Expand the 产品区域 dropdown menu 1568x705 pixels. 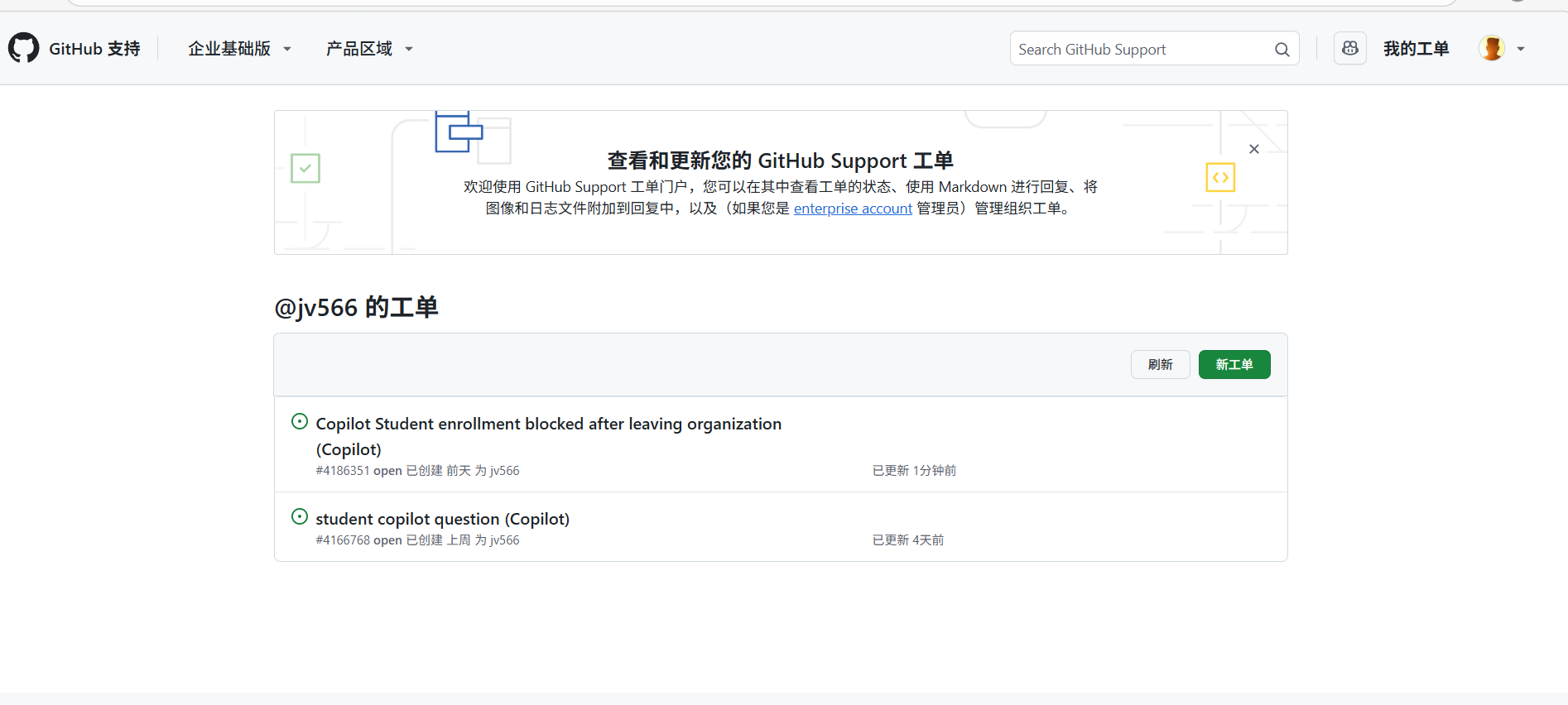click(x=369, y=49)
